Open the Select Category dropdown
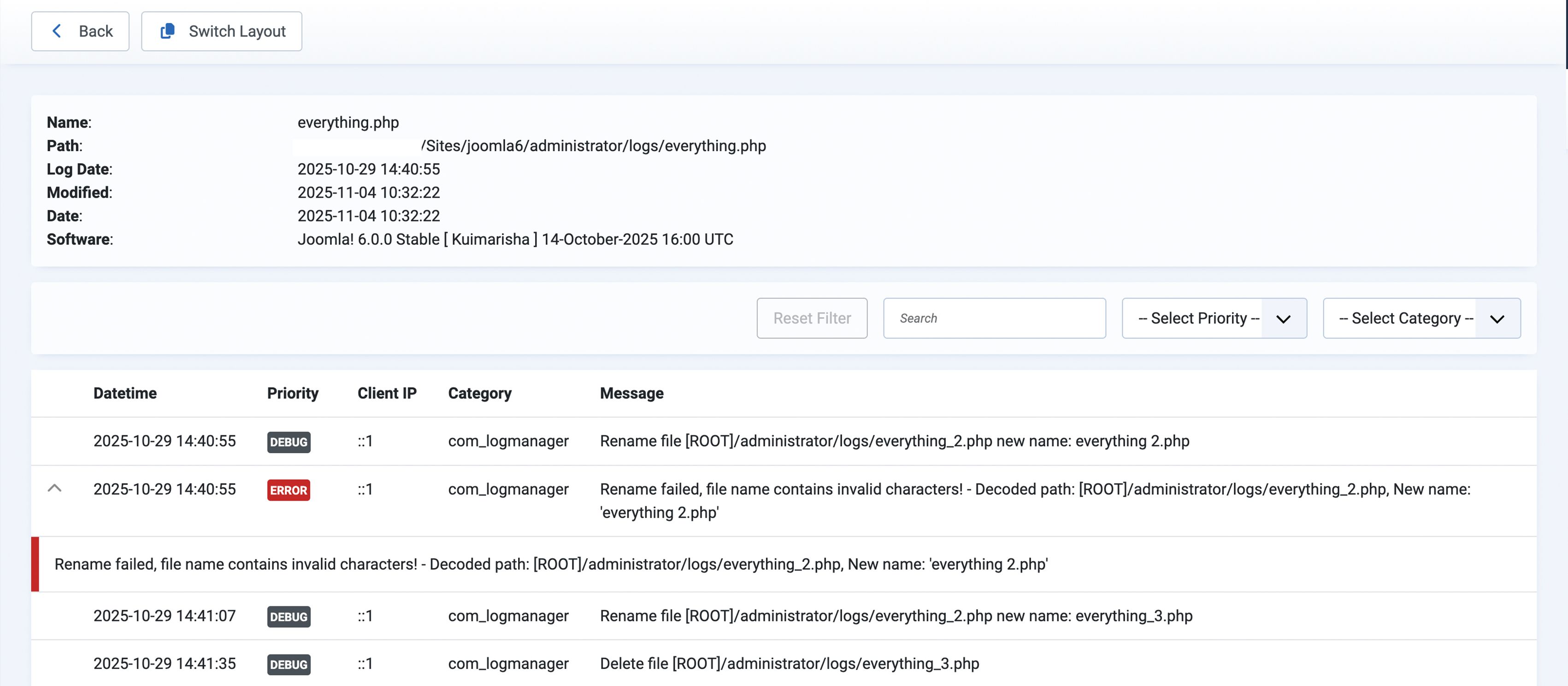This screenshot has width=1568, height=686. point(1405,319)
